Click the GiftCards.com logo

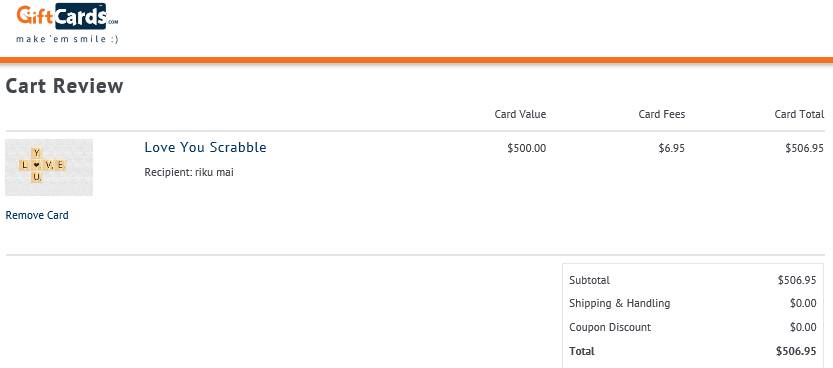67,16
